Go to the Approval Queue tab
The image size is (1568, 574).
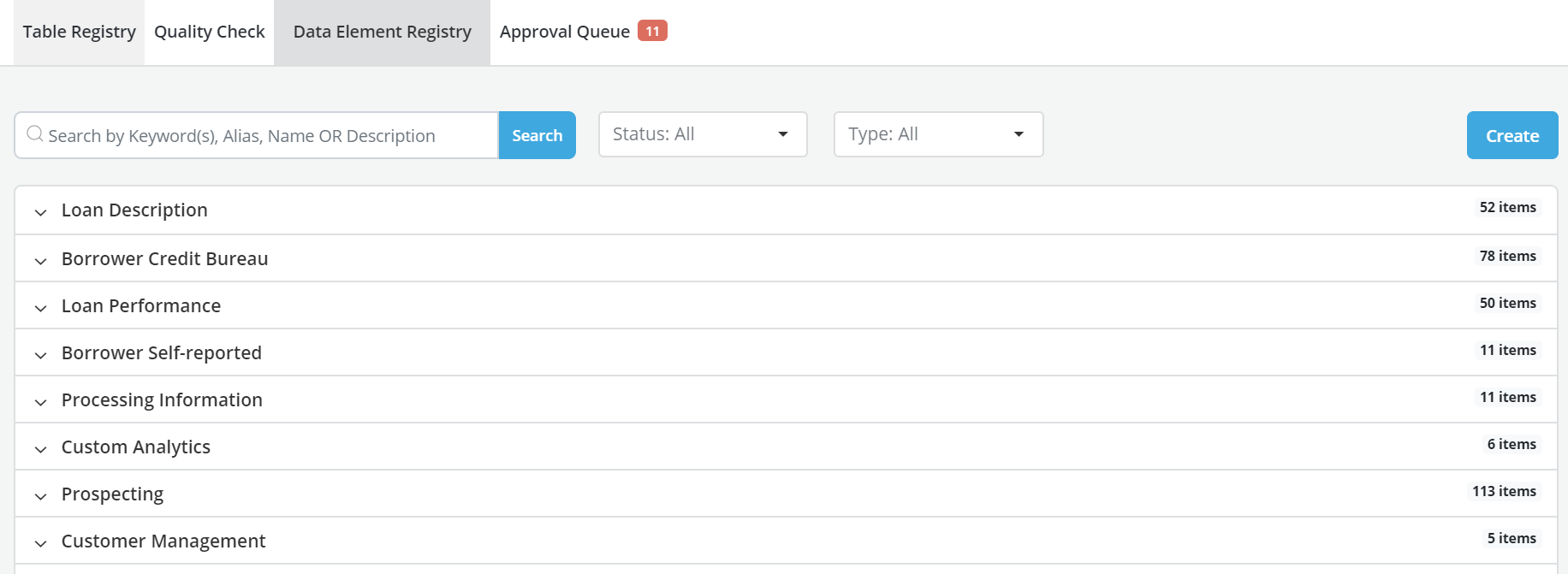coord(565,32)
